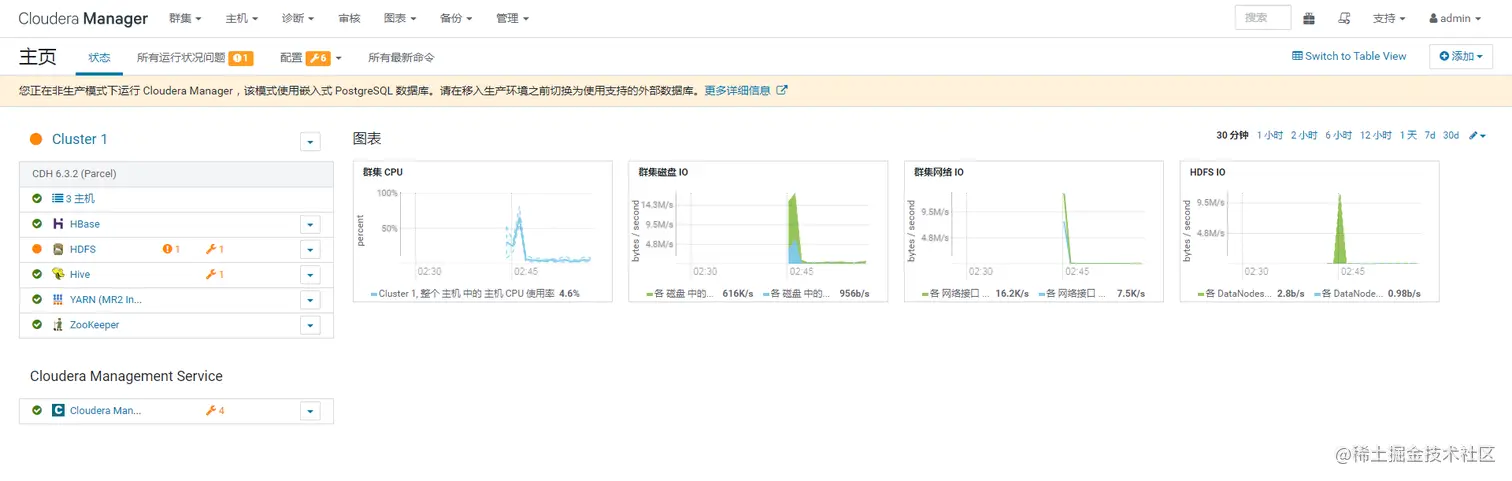Open the 主机 menu
The width and height of the screenshot is (1512, 481).
click(242, 18)
